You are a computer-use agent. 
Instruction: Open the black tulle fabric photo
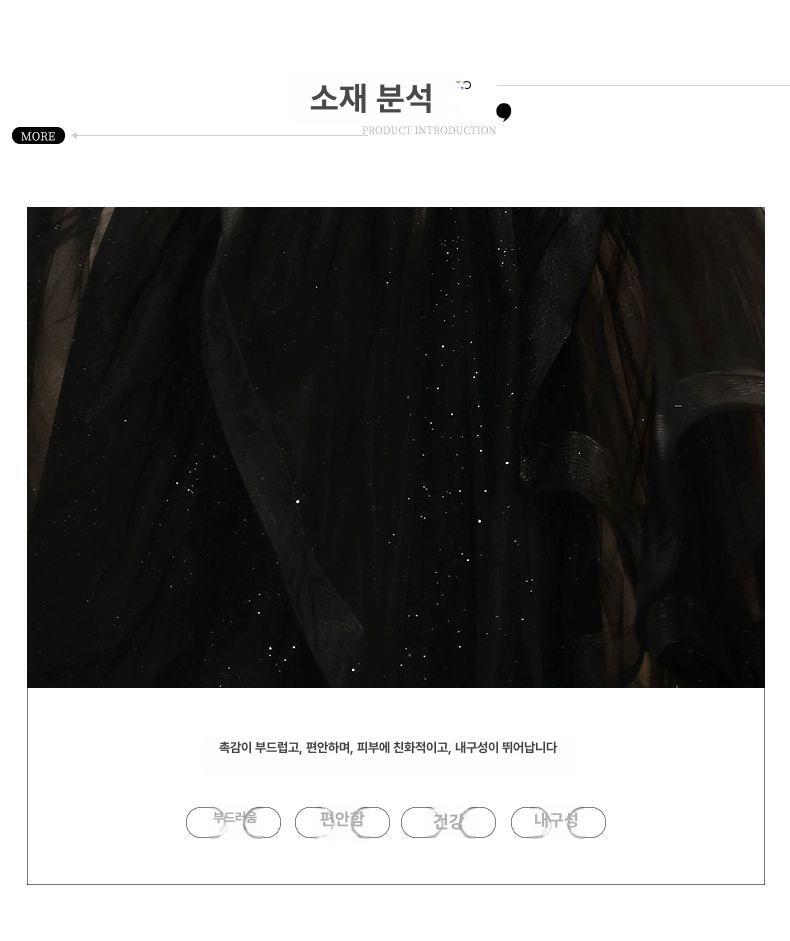coord(396,447)
